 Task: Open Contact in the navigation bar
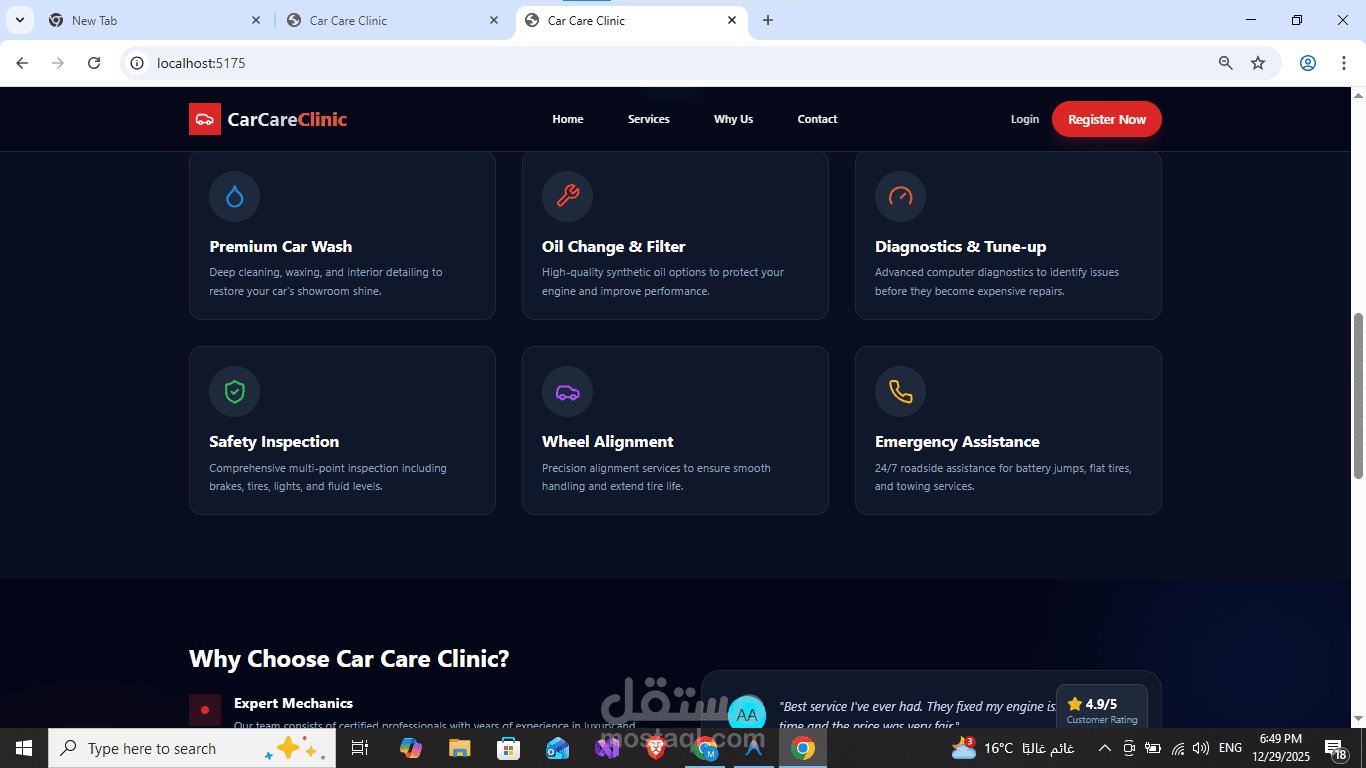point(817,119)
